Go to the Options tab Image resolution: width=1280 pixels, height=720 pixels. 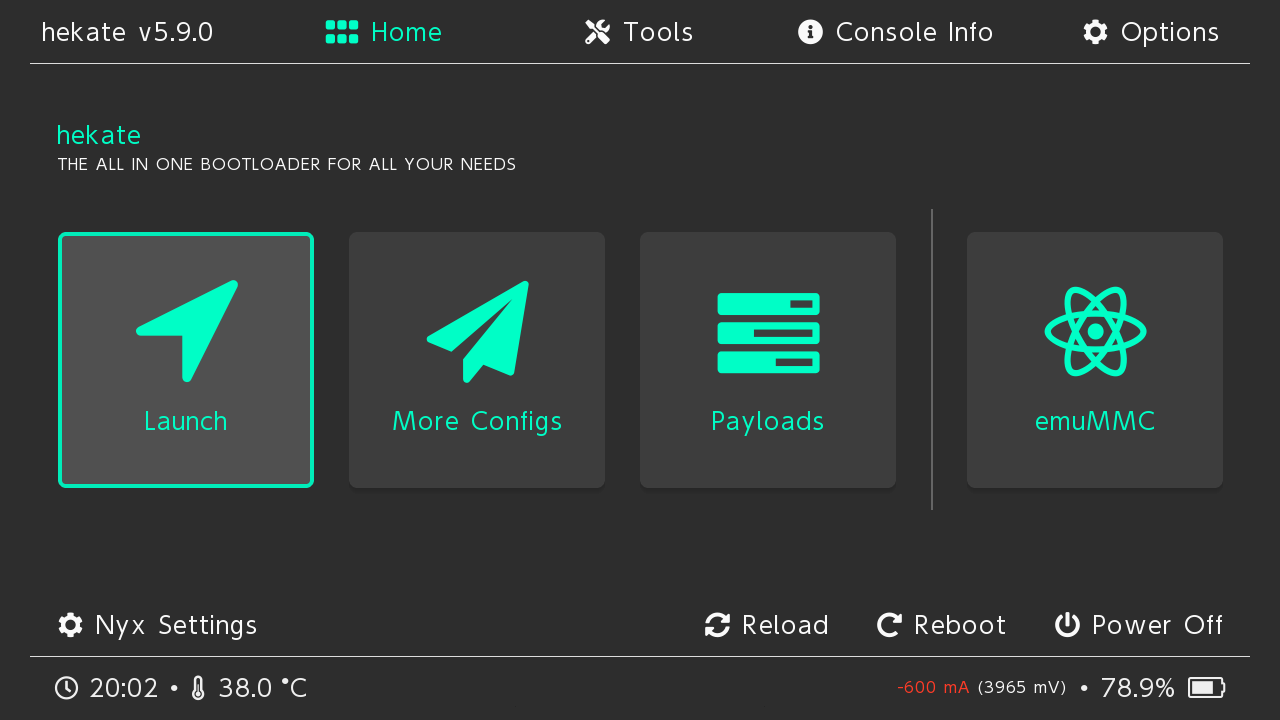click(x=1151, y=32)
